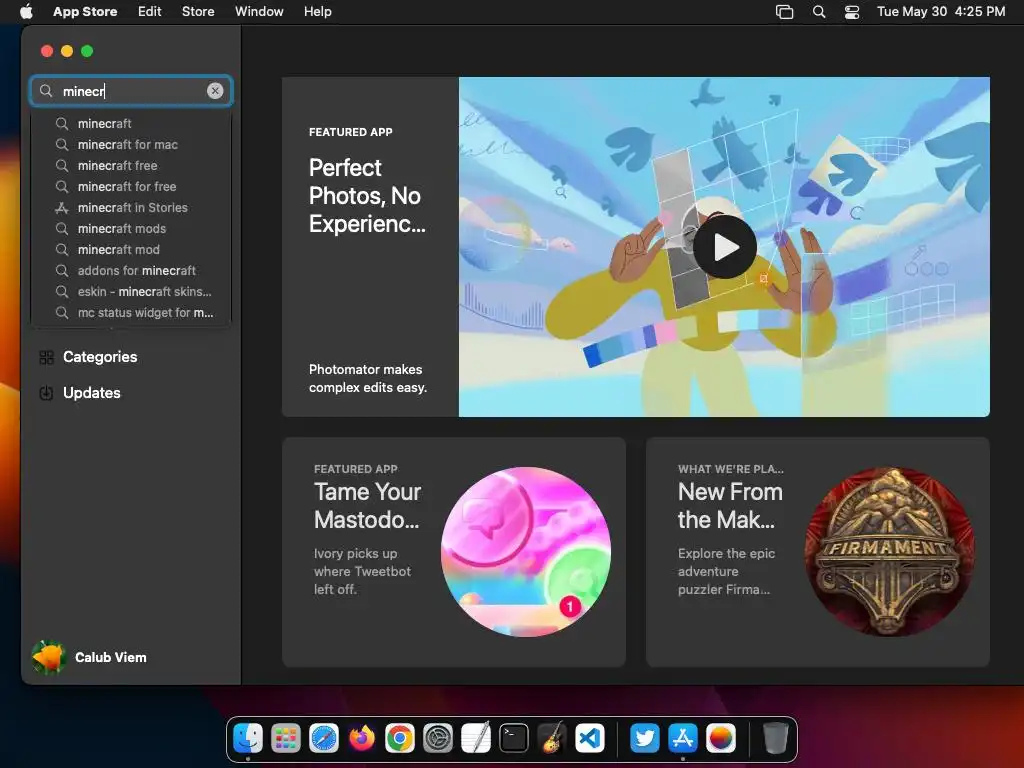Open the Store menu
Viewport: 1024px width, 768px height.
pos(198,11)
